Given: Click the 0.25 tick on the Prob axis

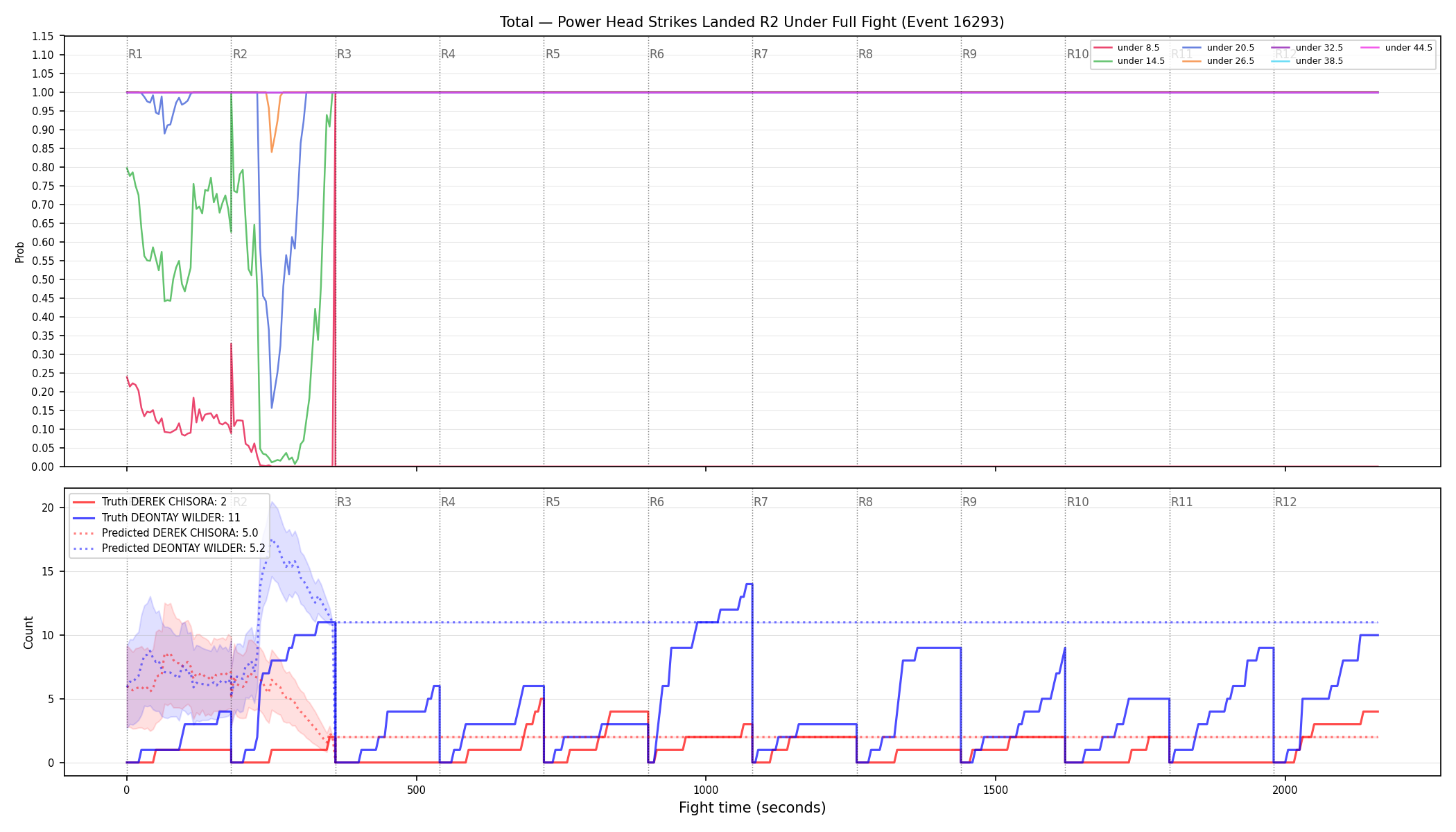Looking at the screenshot, I should pyautogui.click(x=43, y=373).
